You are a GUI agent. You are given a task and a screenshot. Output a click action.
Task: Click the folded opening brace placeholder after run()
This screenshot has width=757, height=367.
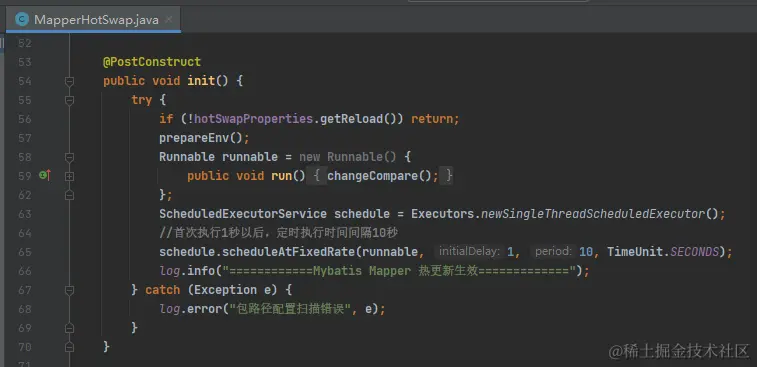317,176
